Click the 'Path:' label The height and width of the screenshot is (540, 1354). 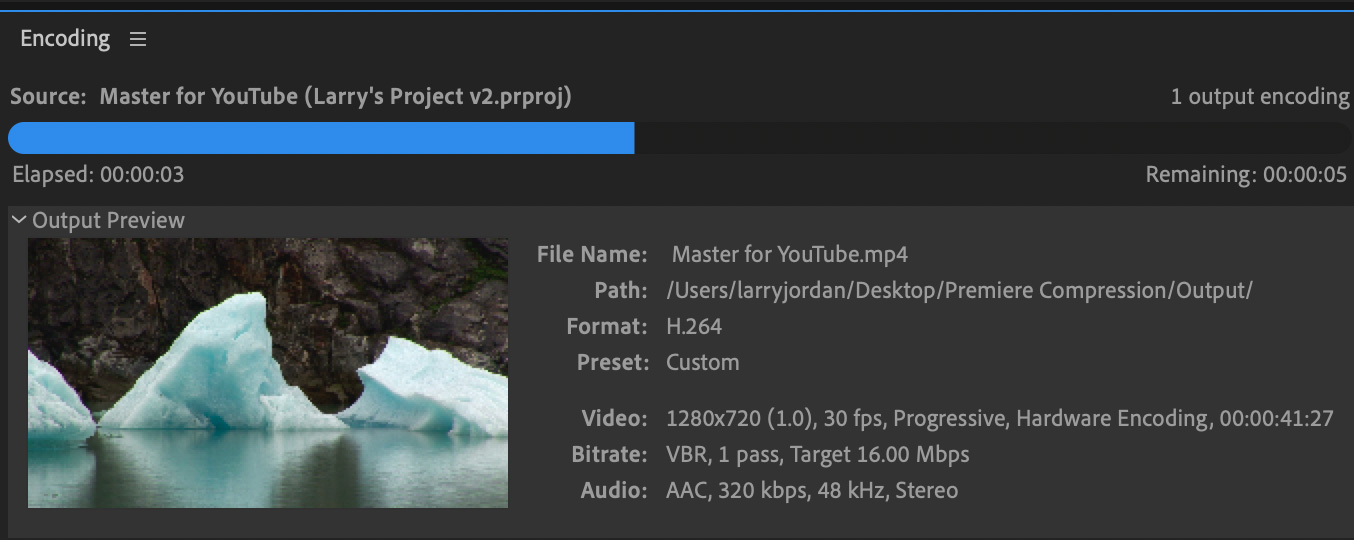click(621, 291)
